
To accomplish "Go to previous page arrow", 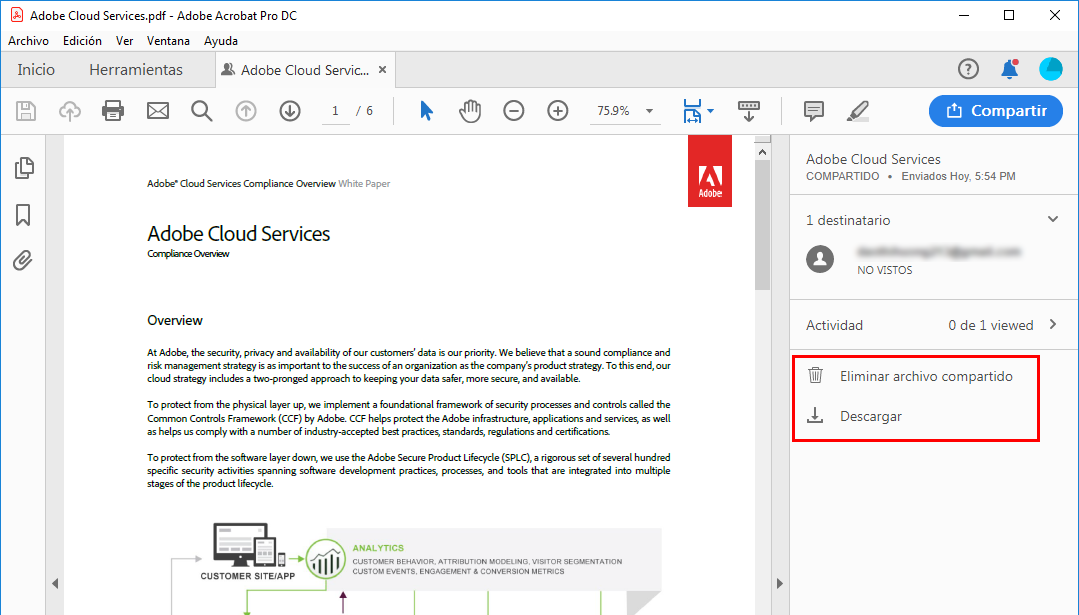I will (x=246, y=111).
